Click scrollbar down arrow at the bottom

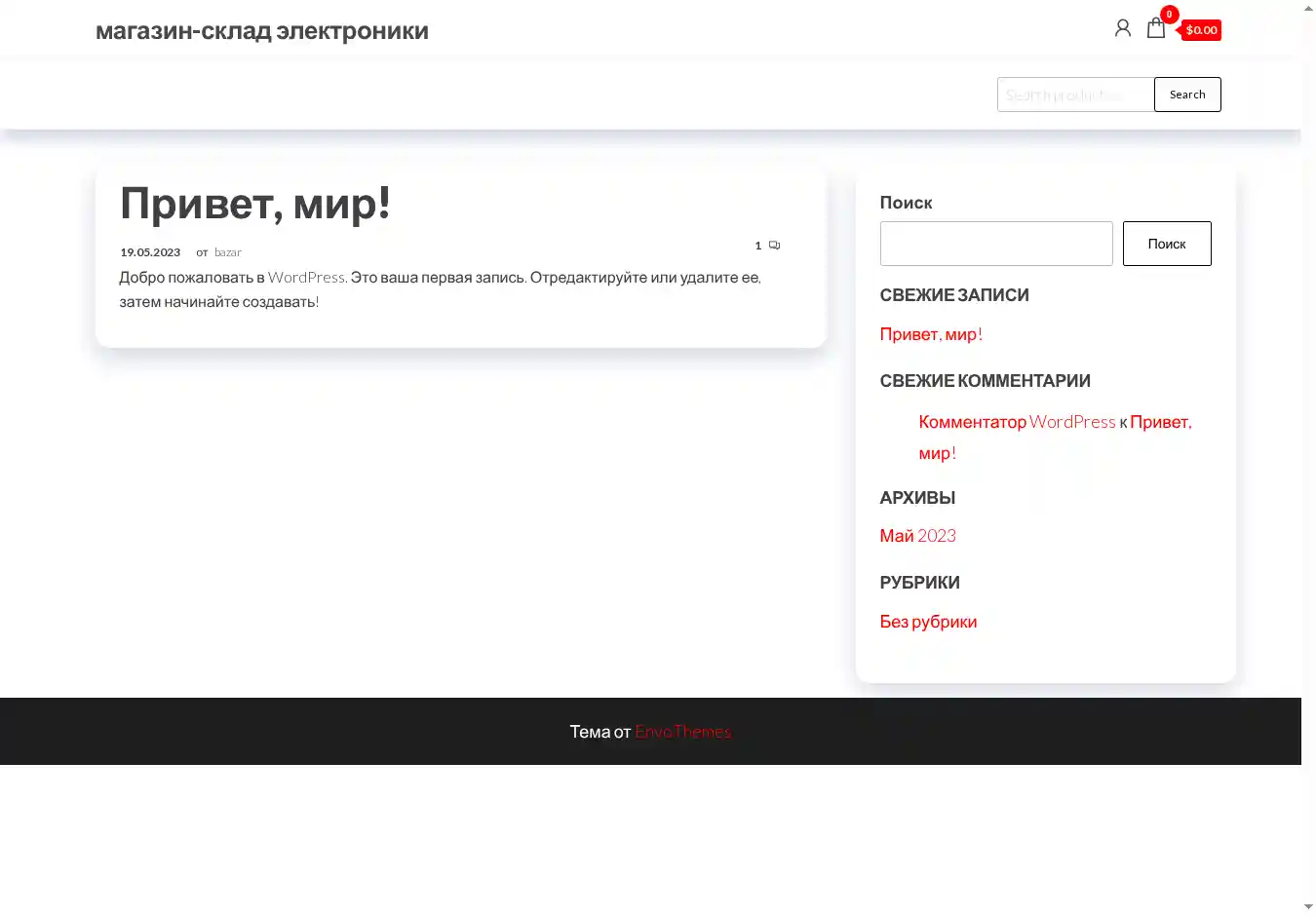pyautogui.click(x=1308, y=907)
